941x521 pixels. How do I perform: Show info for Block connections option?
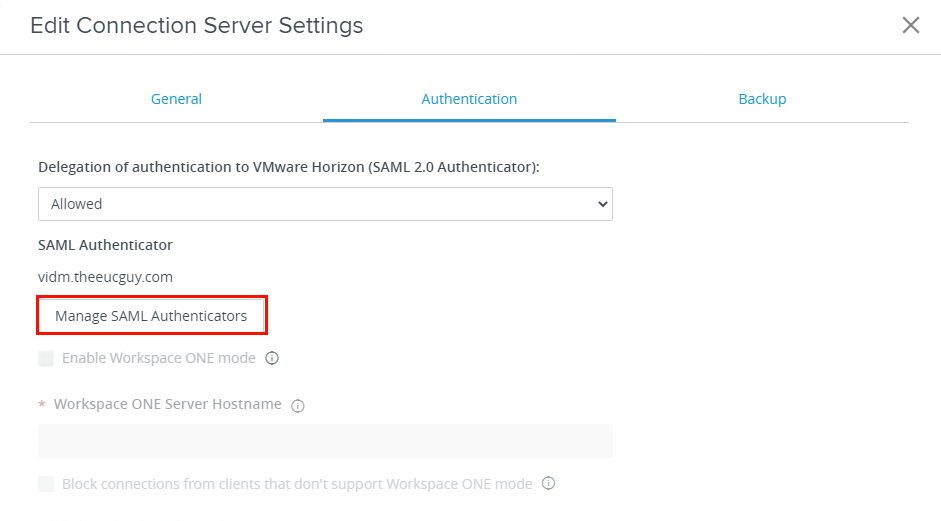coord(549,483)
